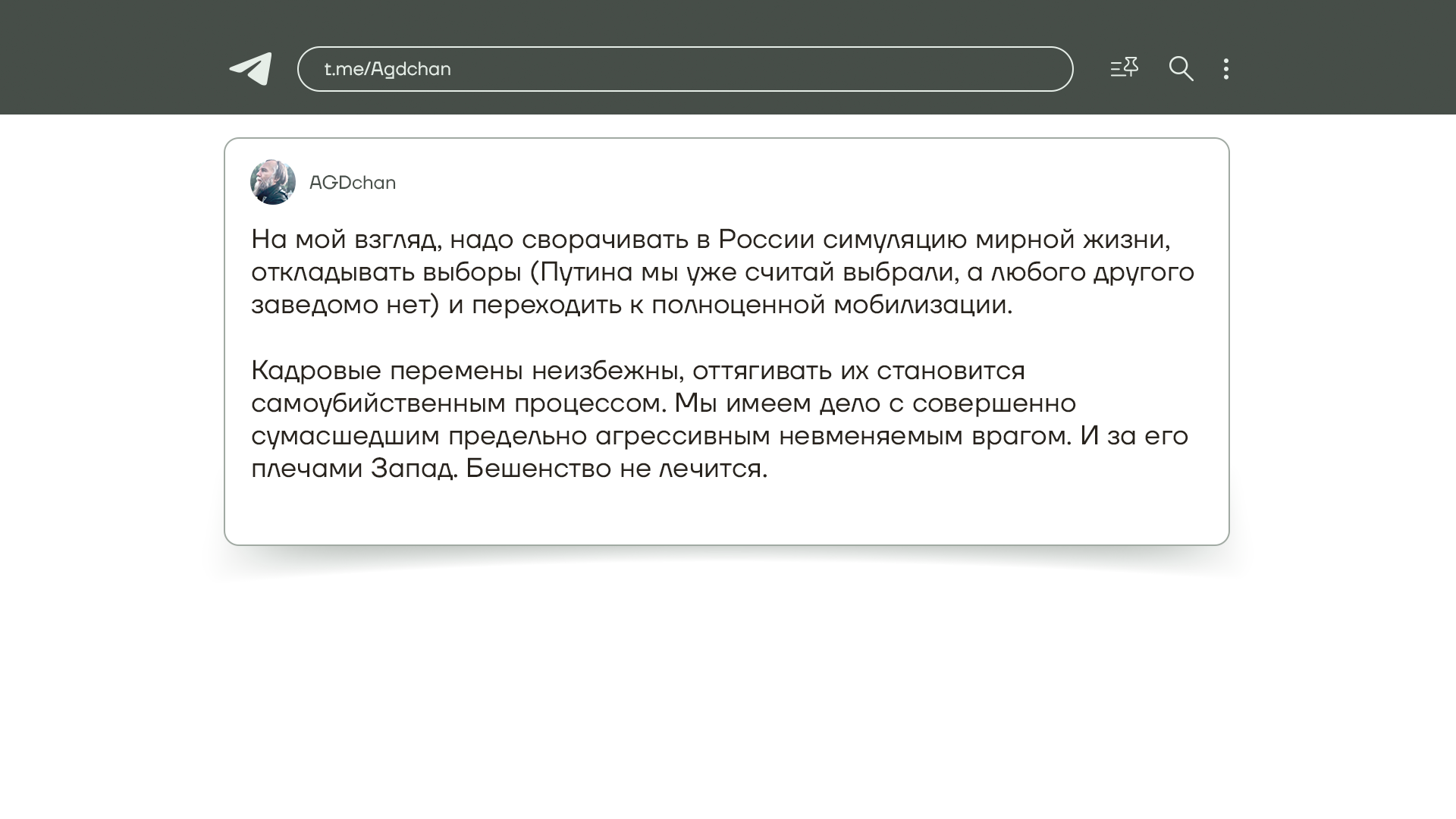Click the sentence "Бешенство не лечится"
Screen dimensions: 1456x819
(616, 469)
